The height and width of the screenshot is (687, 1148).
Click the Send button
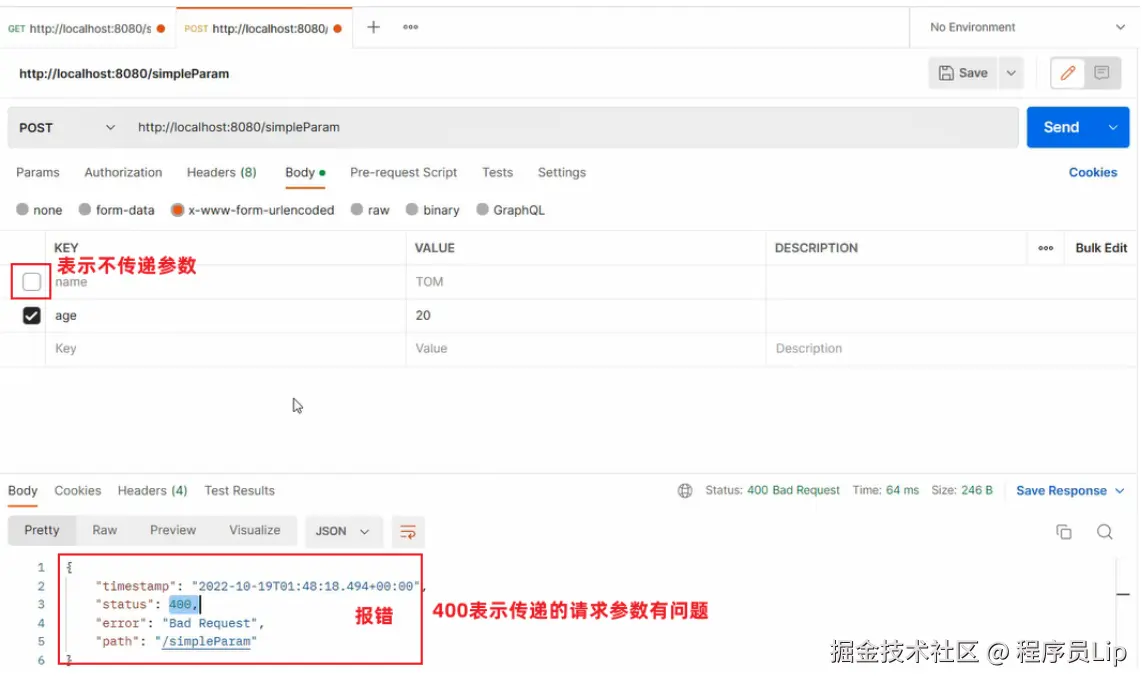(x=1062, y=127)
